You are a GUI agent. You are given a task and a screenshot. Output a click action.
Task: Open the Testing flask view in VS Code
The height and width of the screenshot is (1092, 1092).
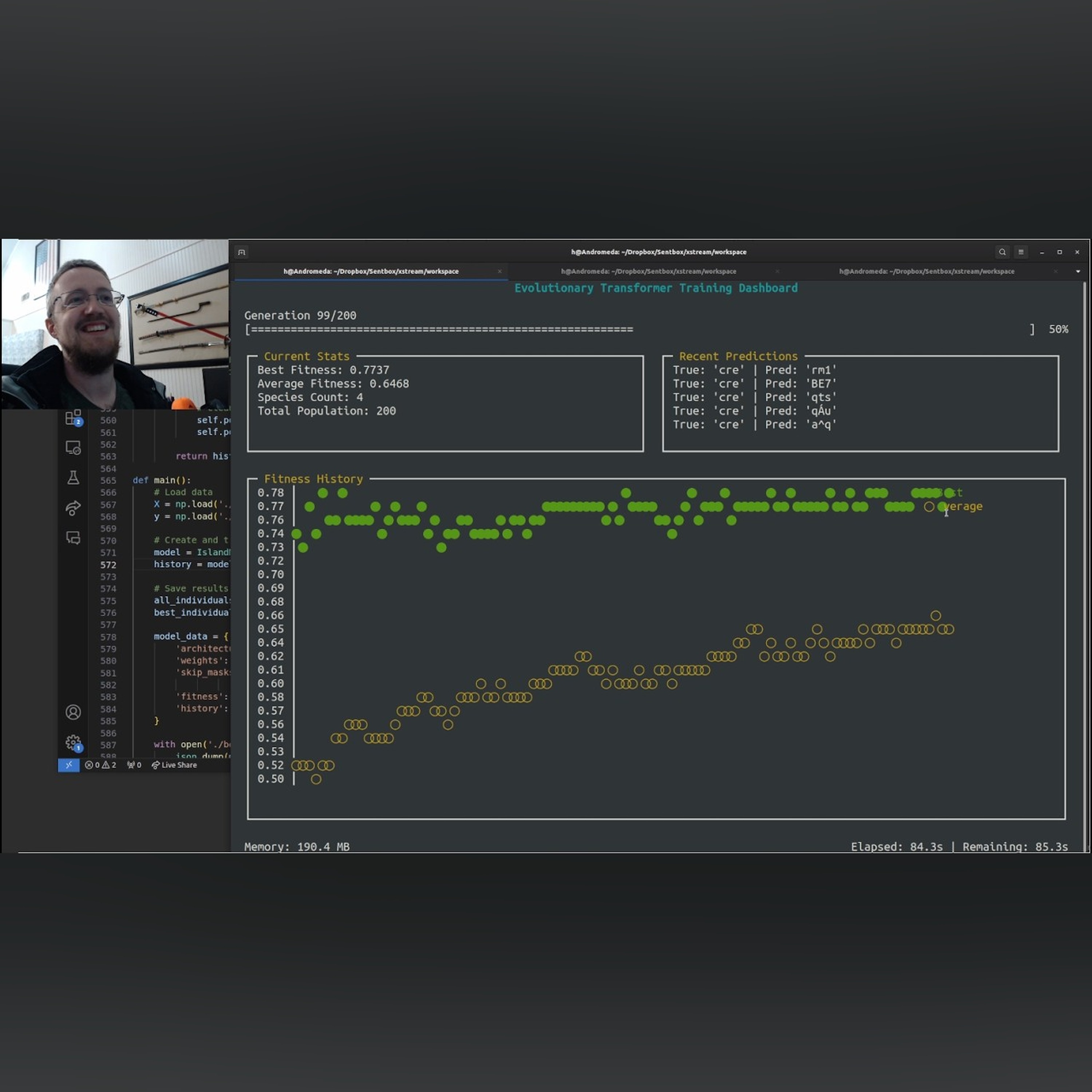[74, 478]
